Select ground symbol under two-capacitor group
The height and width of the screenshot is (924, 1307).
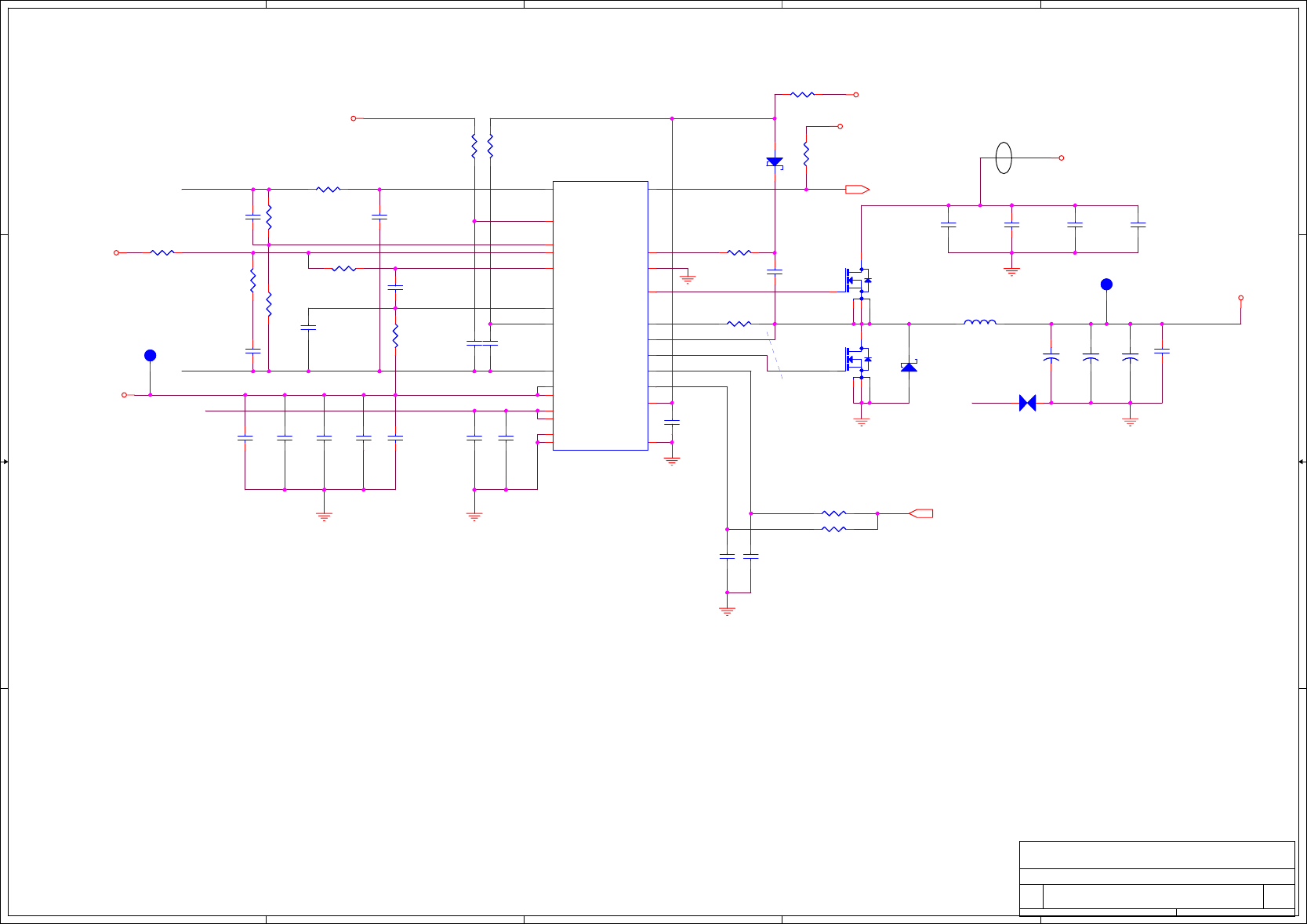(474, 516)
